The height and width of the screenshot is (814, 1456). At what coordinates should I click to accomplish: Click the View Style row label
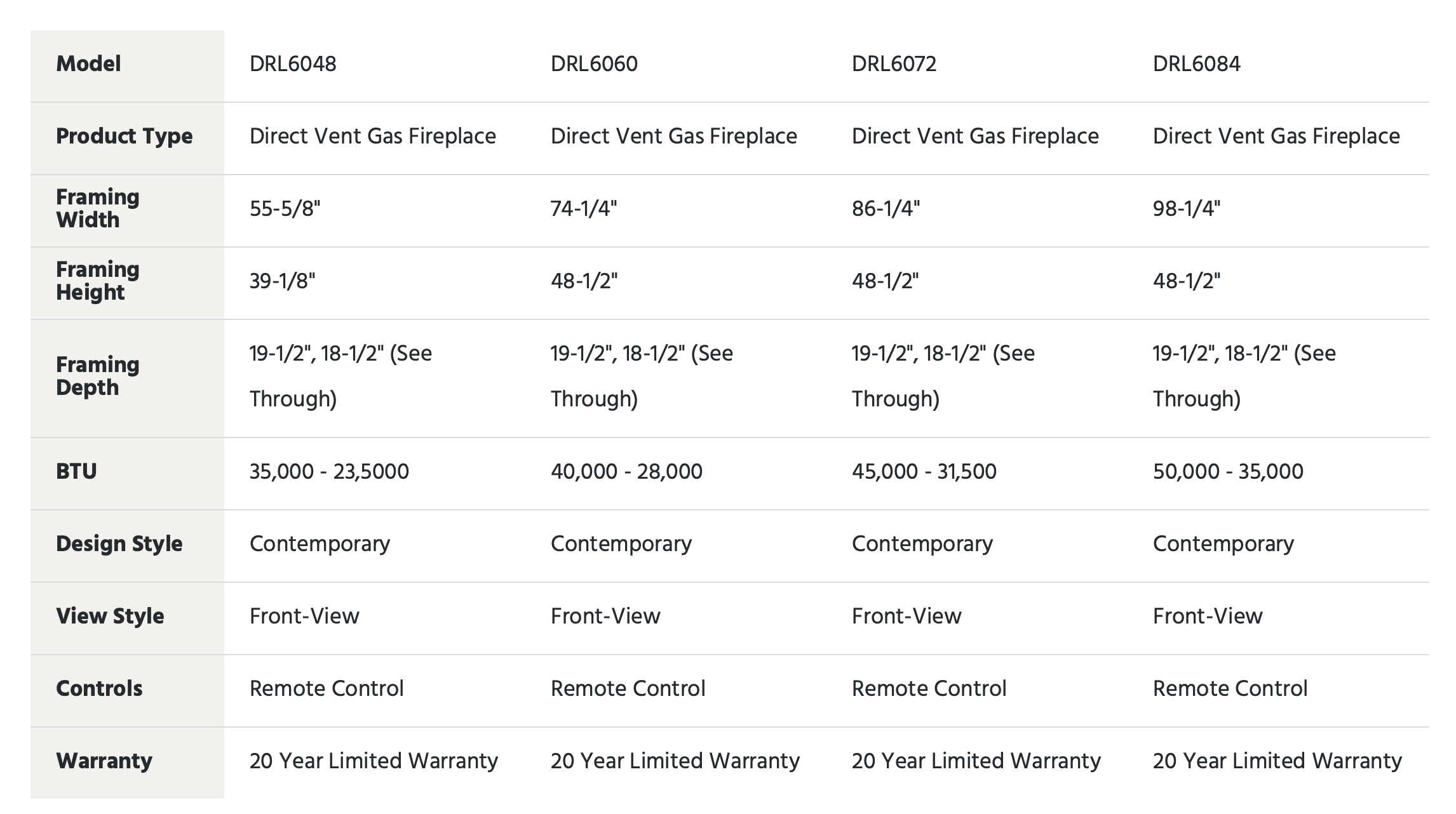pyautogui.click(x=110, y=617)
